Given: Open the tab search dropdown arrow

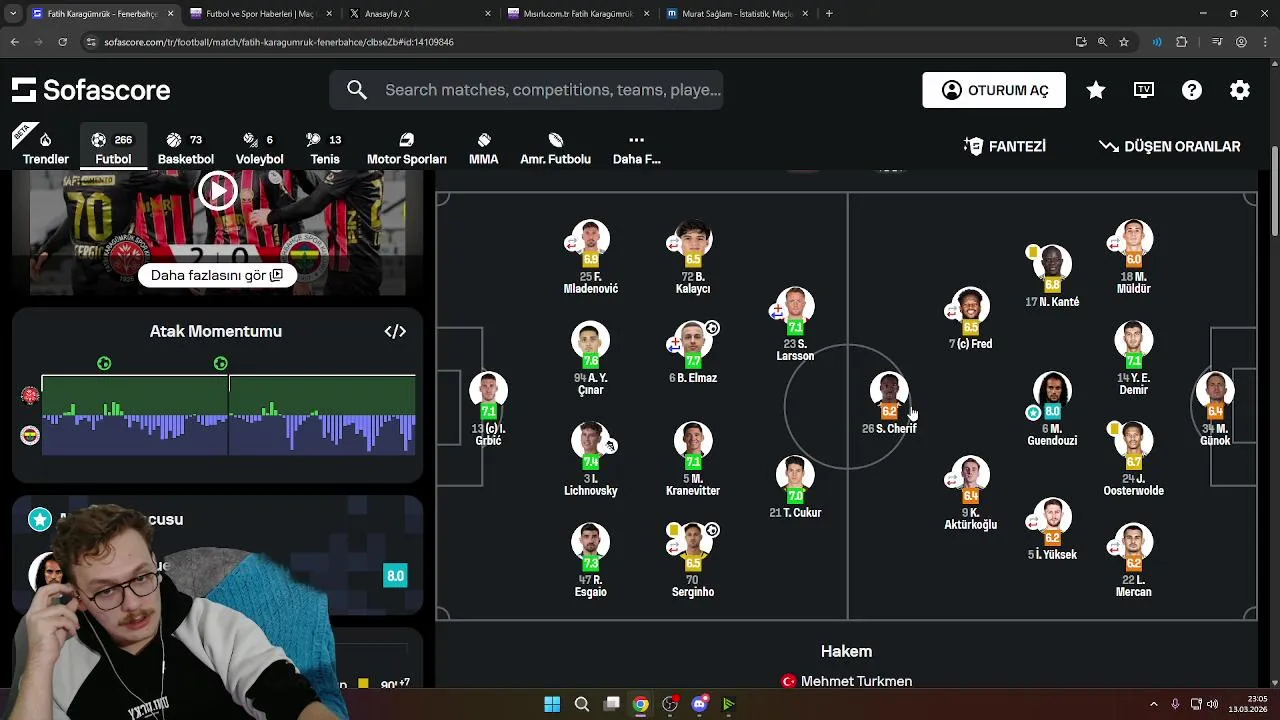Looking at the screenshot, I should pos(13,14).
